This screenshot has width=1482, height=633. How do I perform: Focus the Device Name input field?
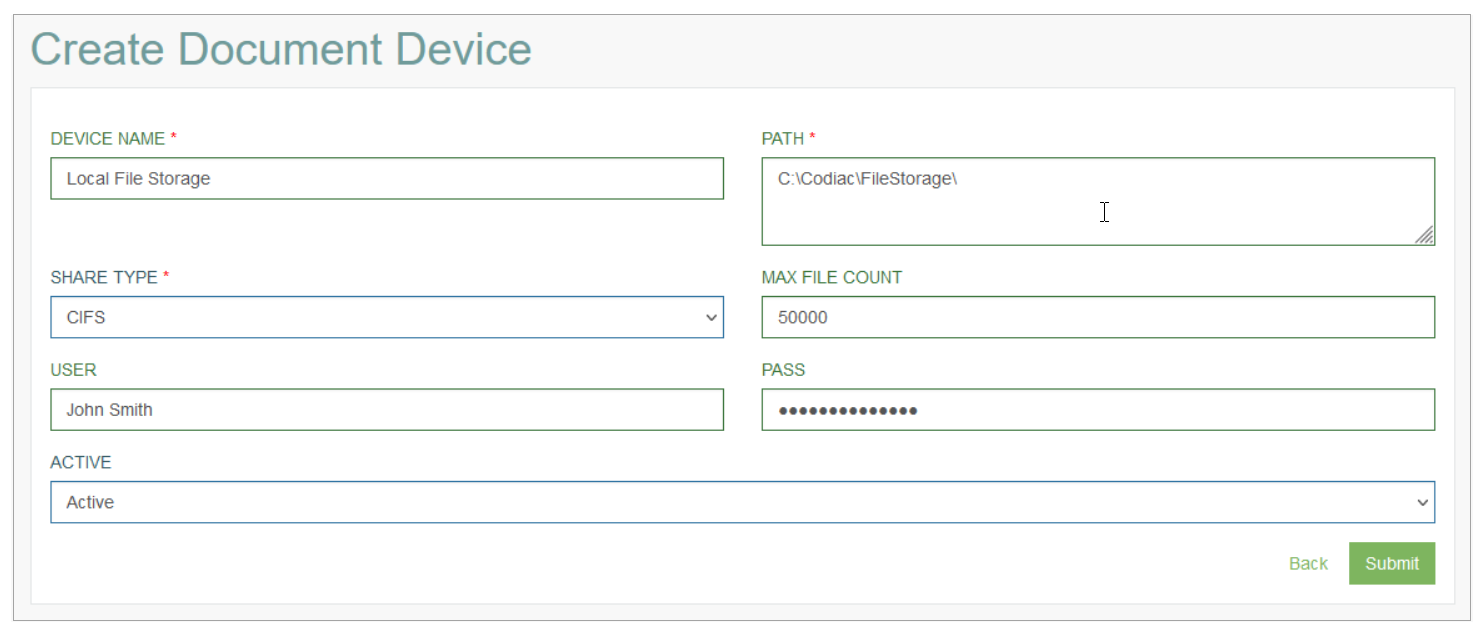click(387, 178)
